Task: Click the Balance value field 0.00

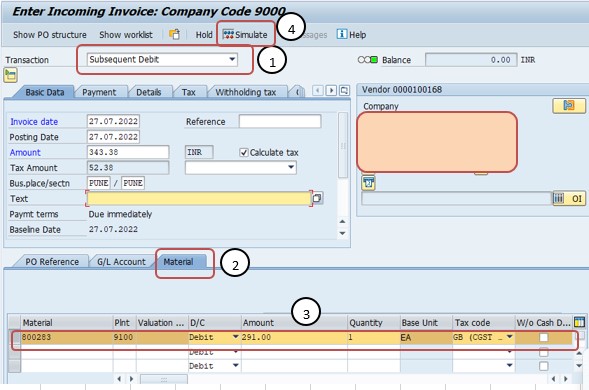Action: pos(471,60)
